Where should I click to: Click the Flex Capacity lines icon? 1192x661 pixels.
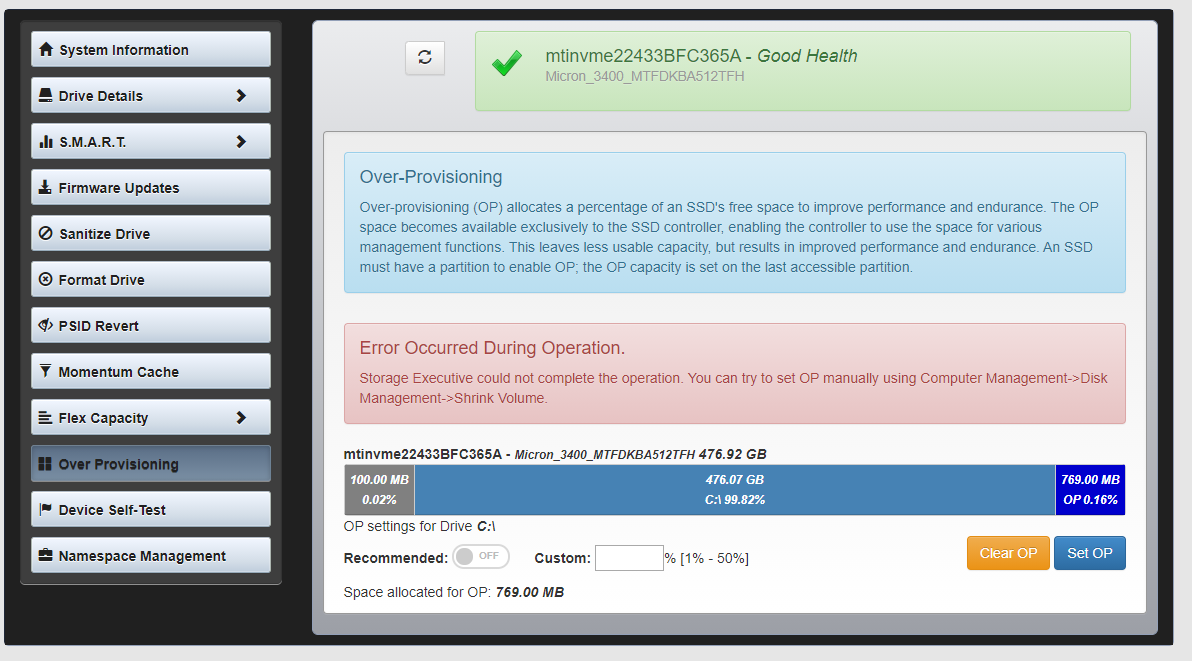pos(46,418)
